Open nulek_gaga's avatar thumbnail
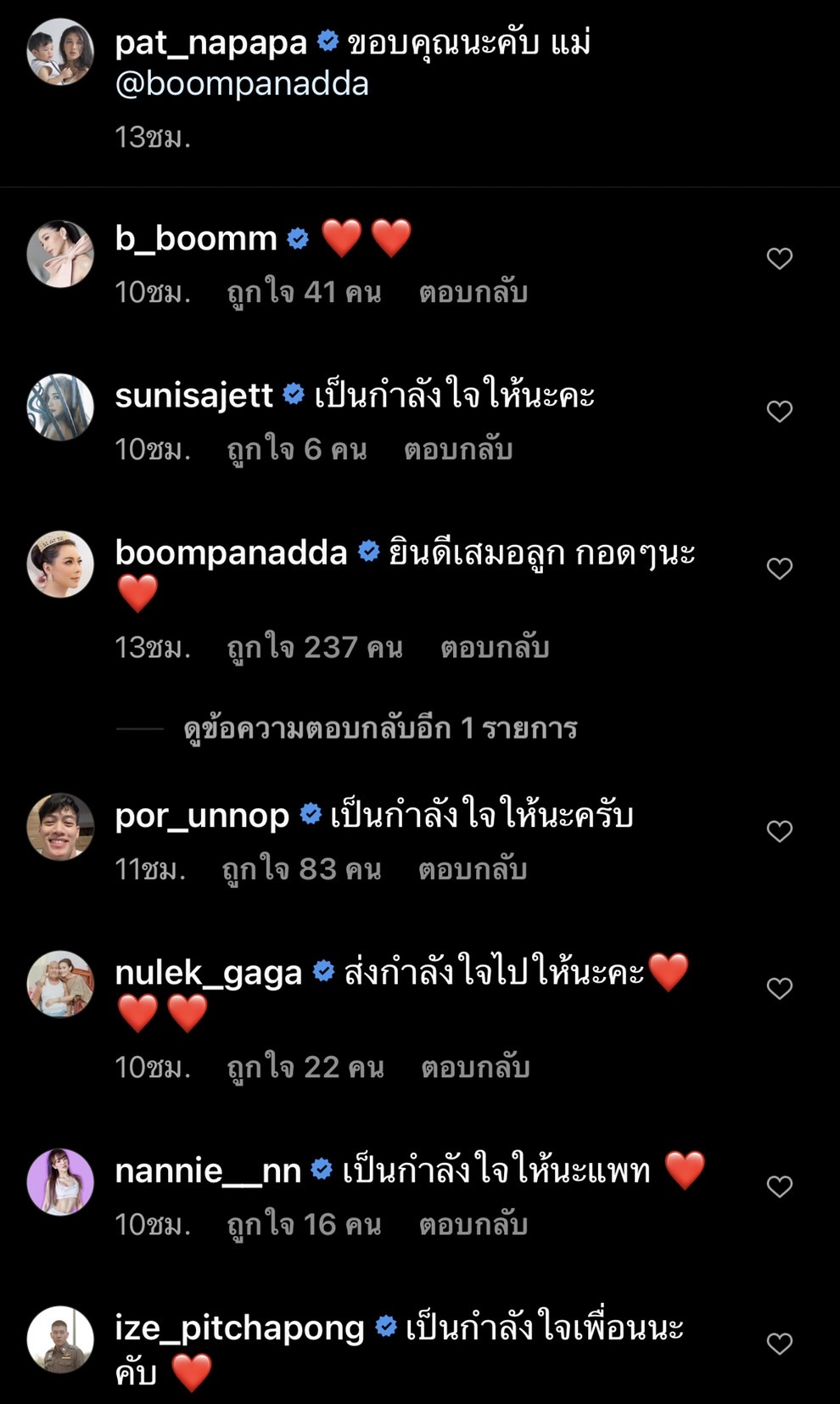Image resolution: width=840 pixels, height=1404 pixels. pyautogui.click(x=60, y=984)
